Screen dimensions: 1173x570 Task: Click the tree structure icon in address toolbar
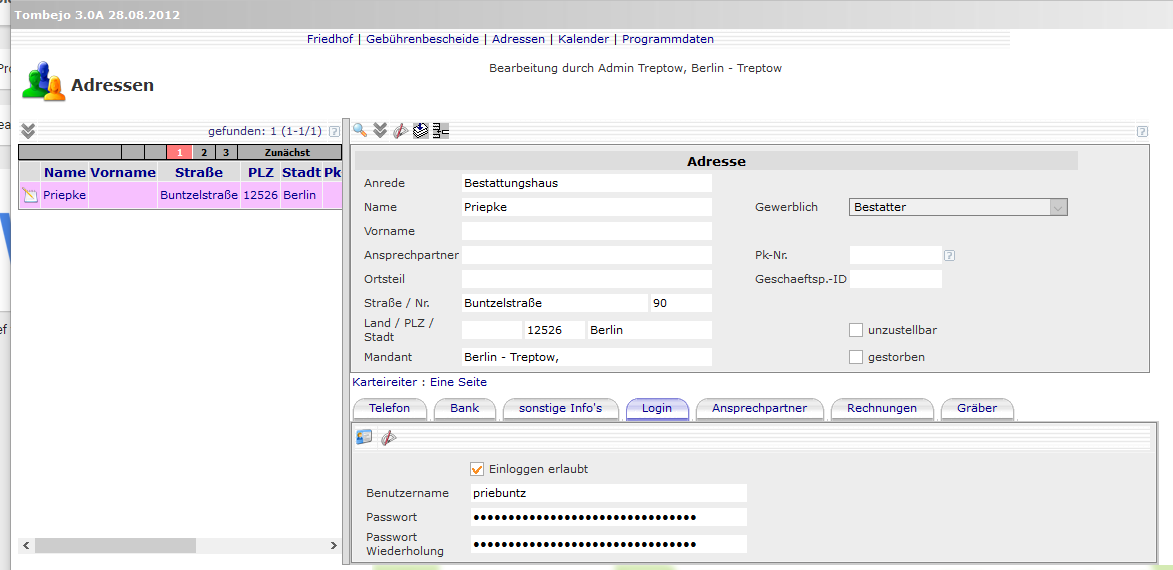click(x=441, y=130)
